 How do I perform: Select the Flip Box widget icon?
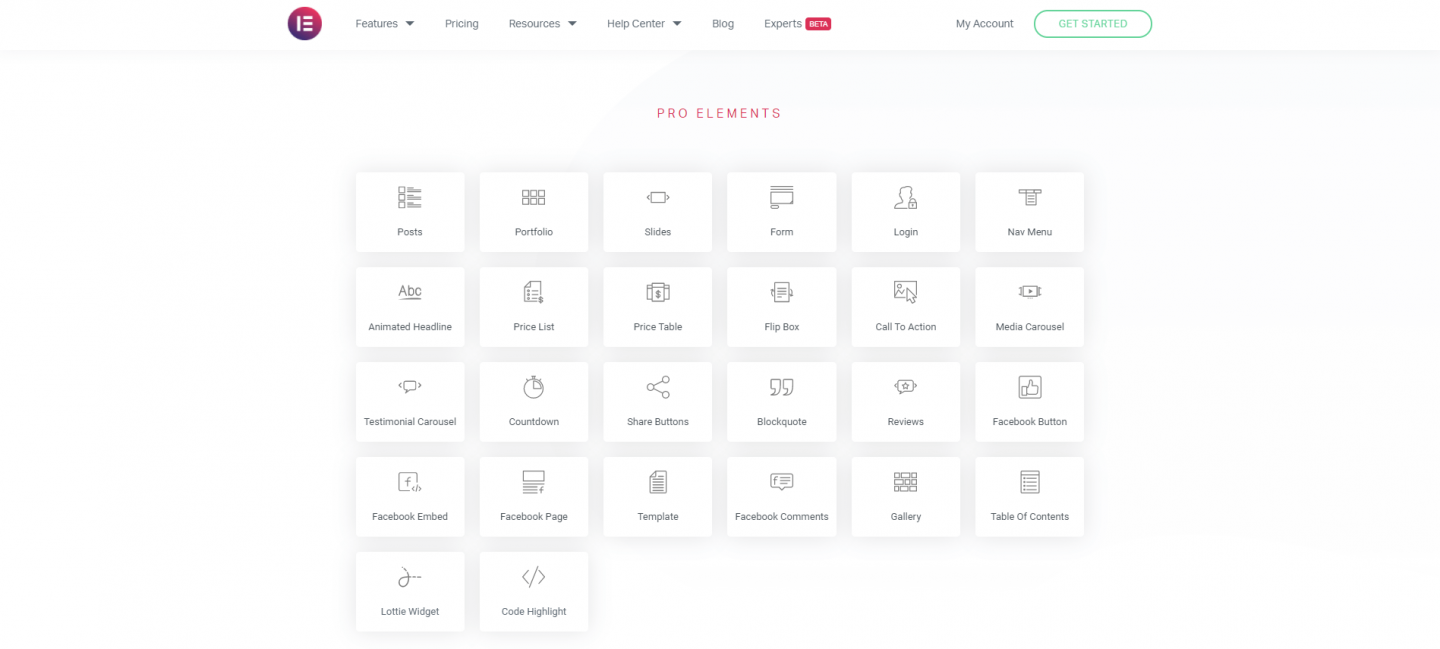point(782,292)
